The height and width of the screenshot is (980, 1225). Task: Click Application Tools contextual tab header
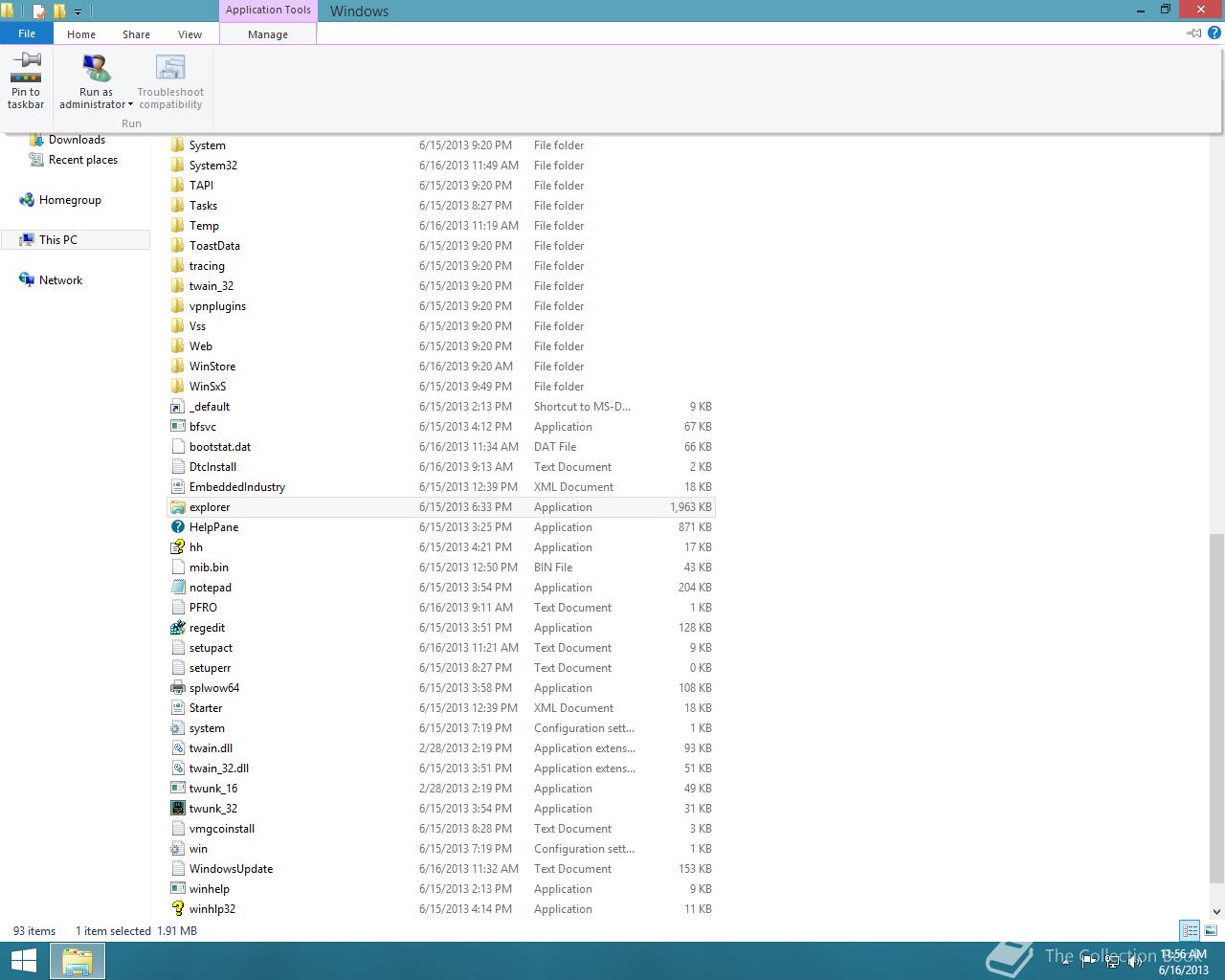[268, 11]
